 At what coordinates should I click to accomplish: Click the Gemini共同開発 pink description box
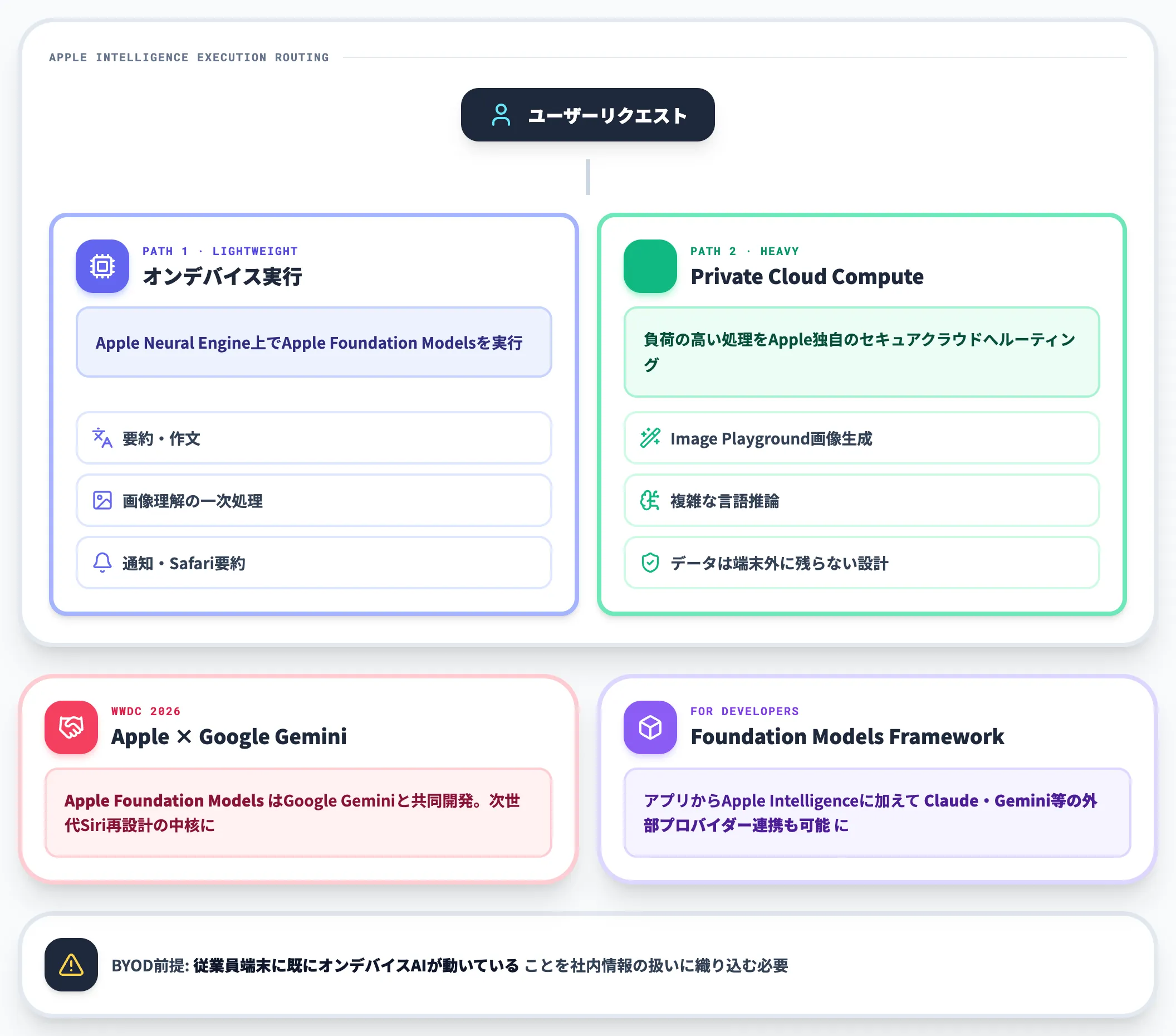pyautogui.click(x=298, y=813)
